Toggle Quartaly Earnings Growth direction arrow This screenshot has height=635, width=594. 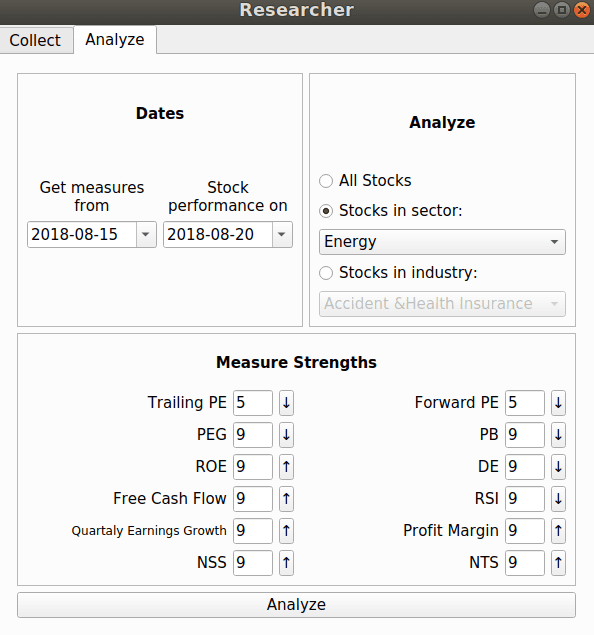point(286,531)
